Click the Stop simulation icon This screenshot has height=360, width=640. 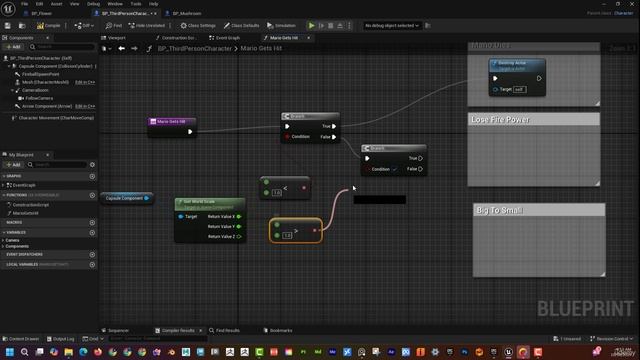click(x=331, y=26)
